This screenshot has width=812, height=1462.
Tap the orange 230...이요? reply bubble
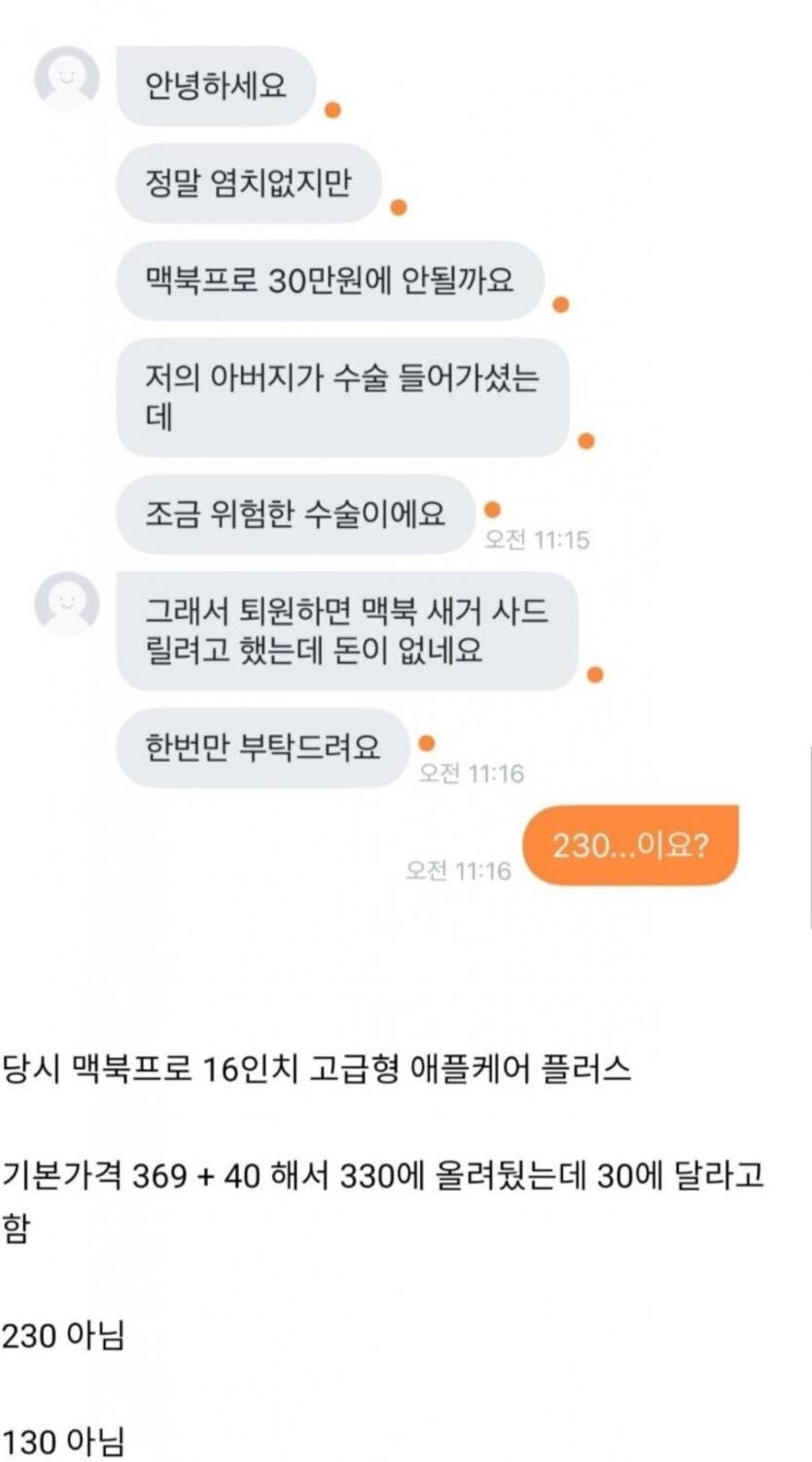tap(631, 844)
